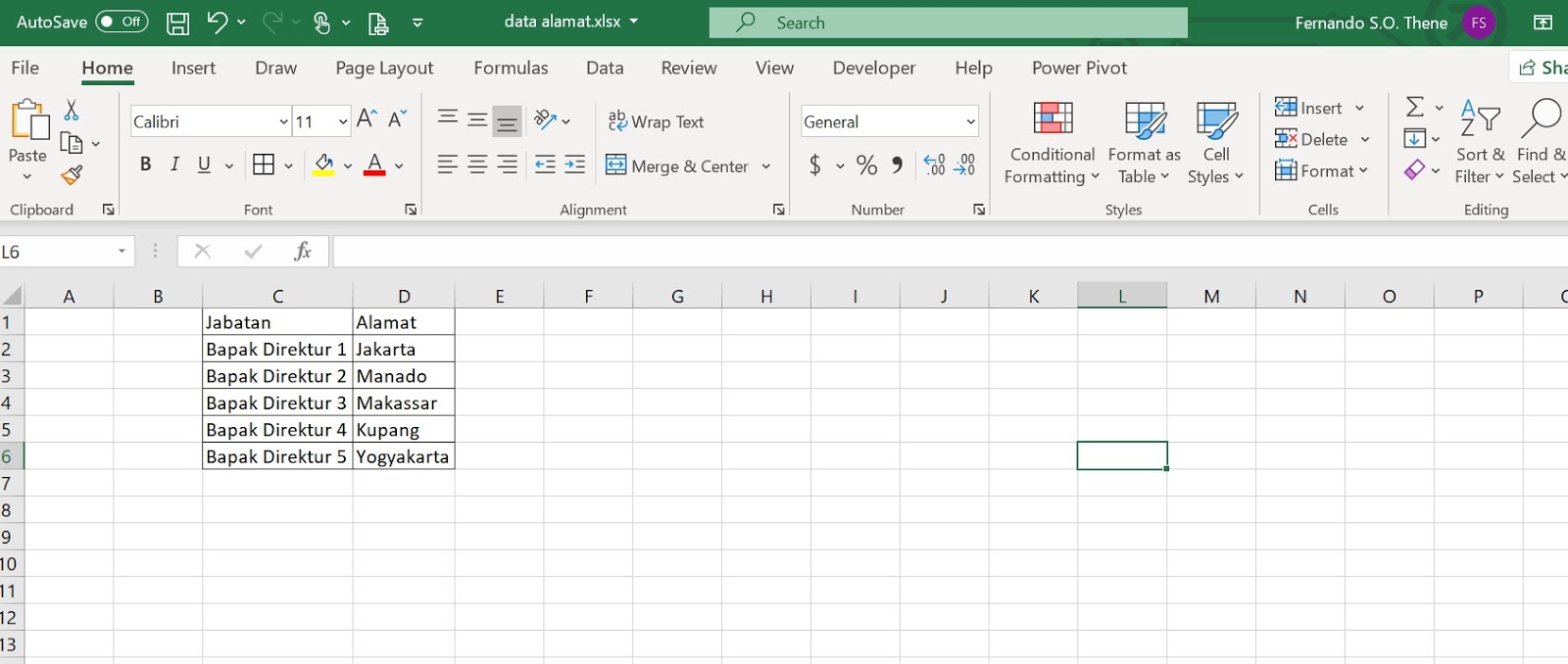Click the Redo arrow icon
1568x664 pixels.
click(x=272, y=22)
